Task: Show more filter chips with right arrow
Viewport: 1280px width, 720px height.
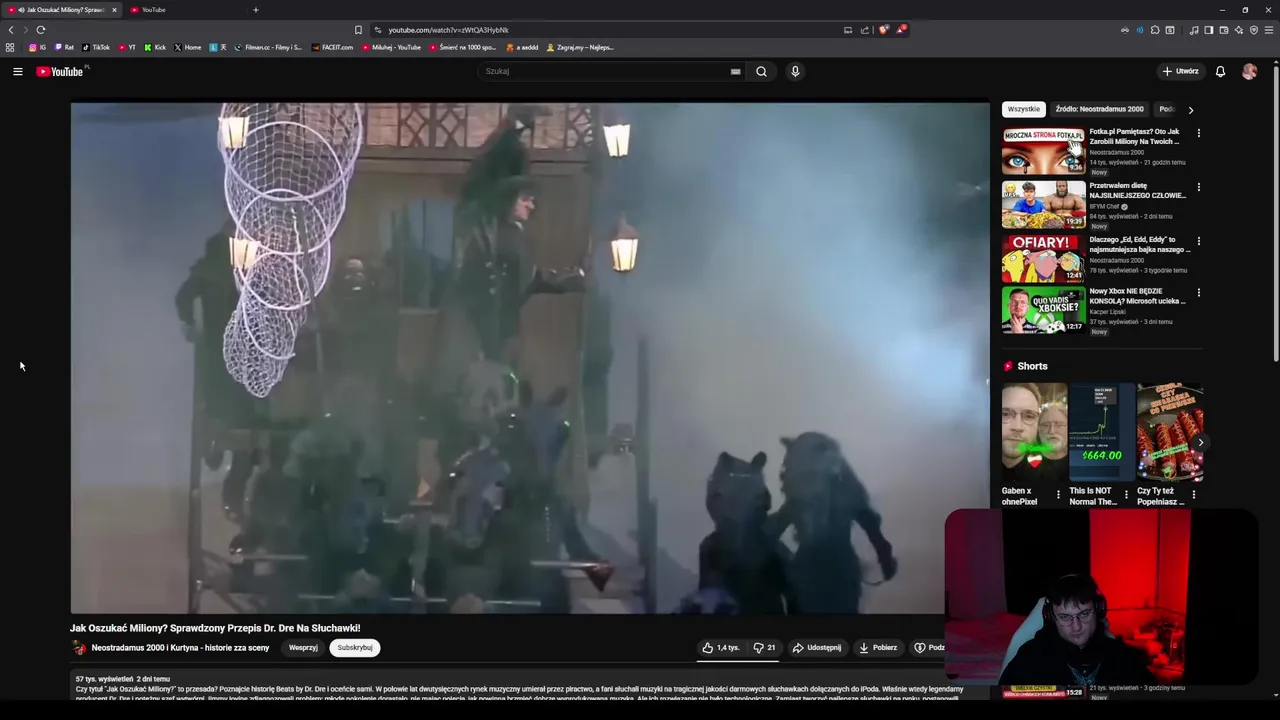Action: [1190, 110]
